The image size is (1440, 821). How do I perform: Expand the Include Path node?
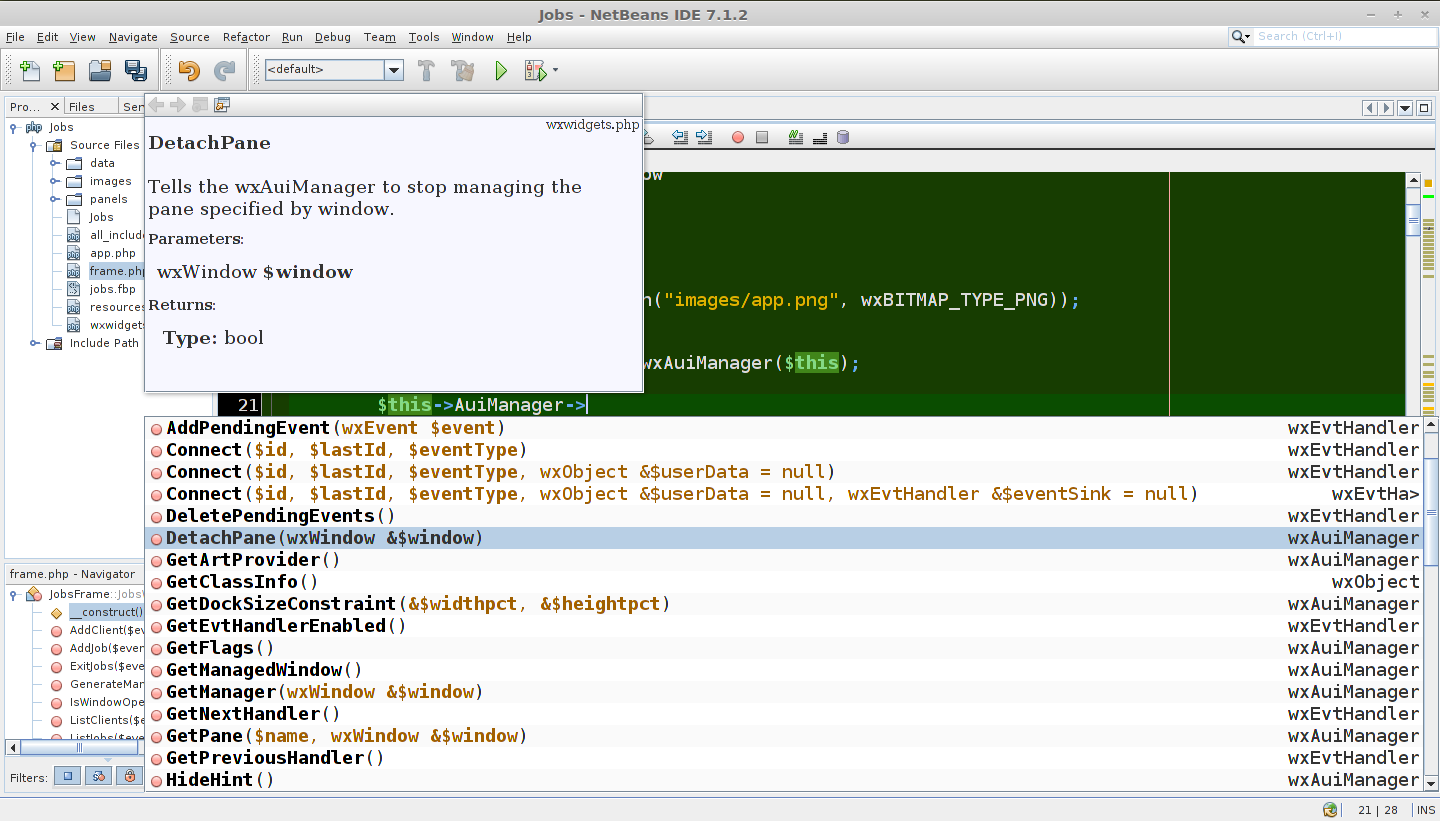[34, 343]
